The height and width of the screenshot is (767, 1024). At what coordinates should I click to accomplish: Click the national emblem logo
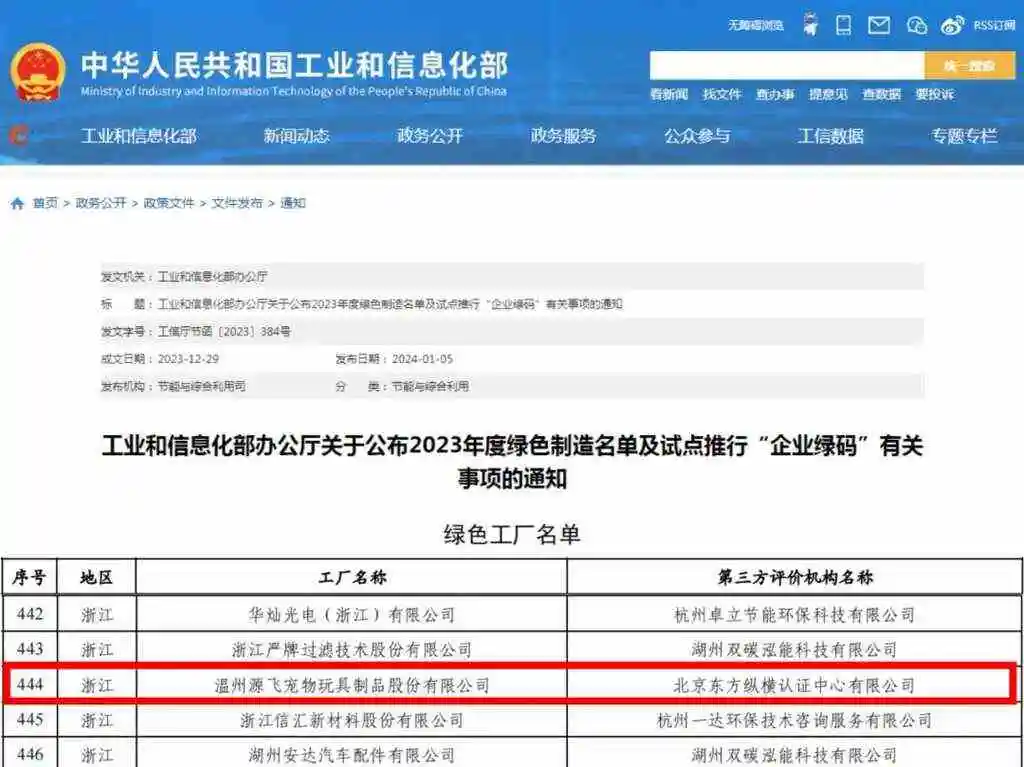(x=38, y=73)
